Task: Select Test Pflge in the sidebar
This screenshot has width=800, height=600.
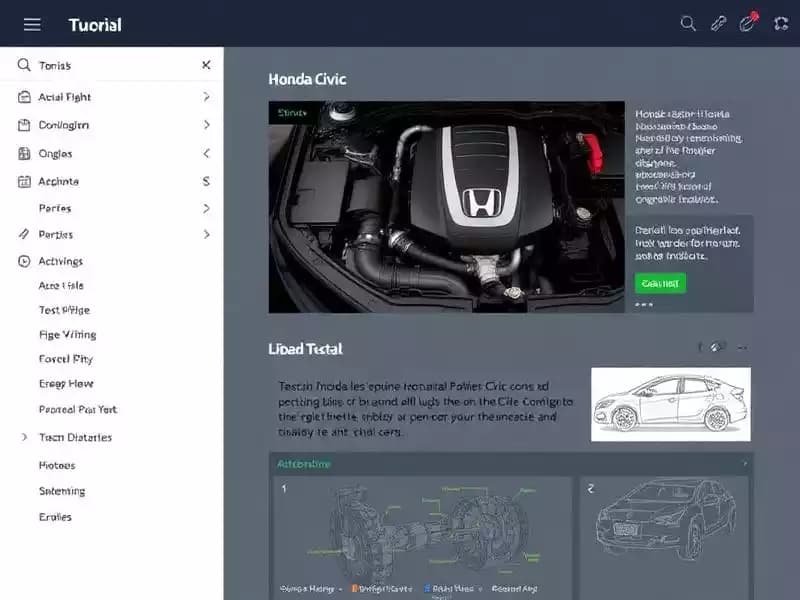Action: [x=64, y=310]
